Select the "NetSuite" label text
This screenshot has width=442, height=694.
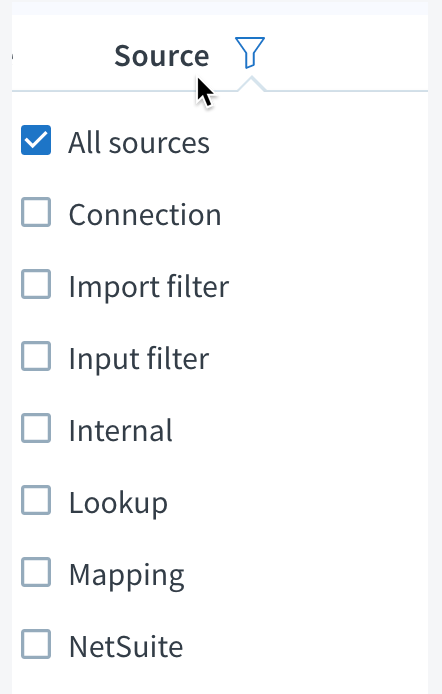126,647
